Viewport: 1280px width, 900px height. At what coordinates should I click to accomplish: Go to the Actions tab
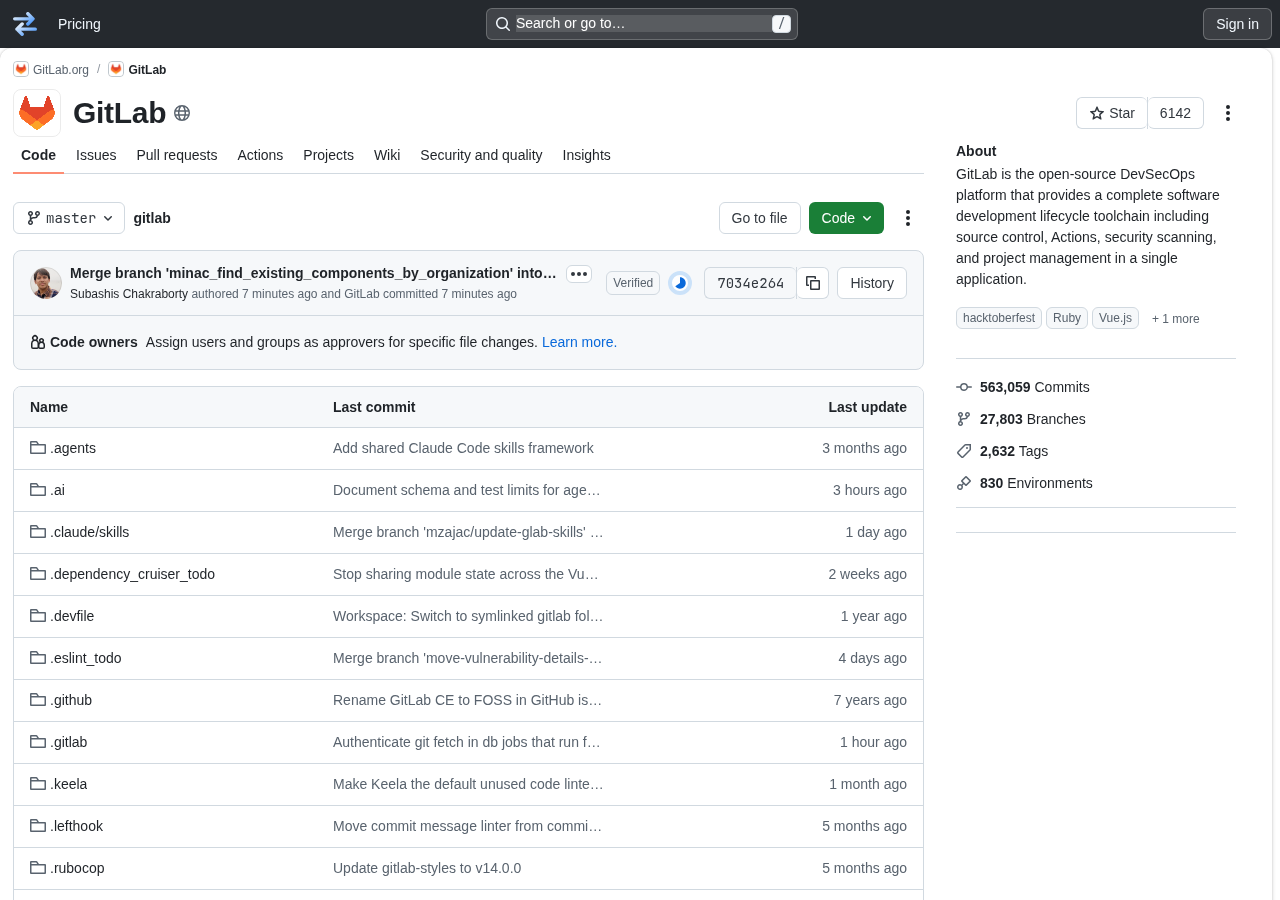click(x=260, y=155)
